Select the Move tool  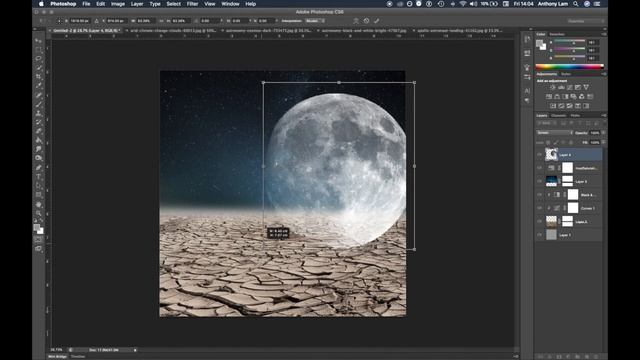tap(38, 40)
